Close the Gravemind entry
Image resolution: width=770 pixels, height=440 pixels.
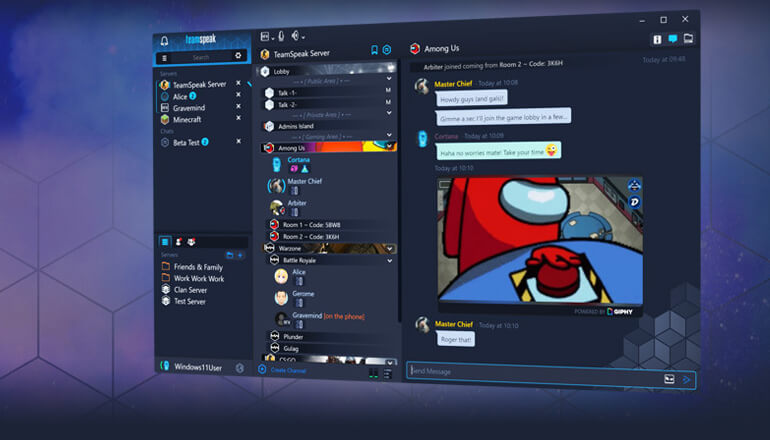coord(238,106)
